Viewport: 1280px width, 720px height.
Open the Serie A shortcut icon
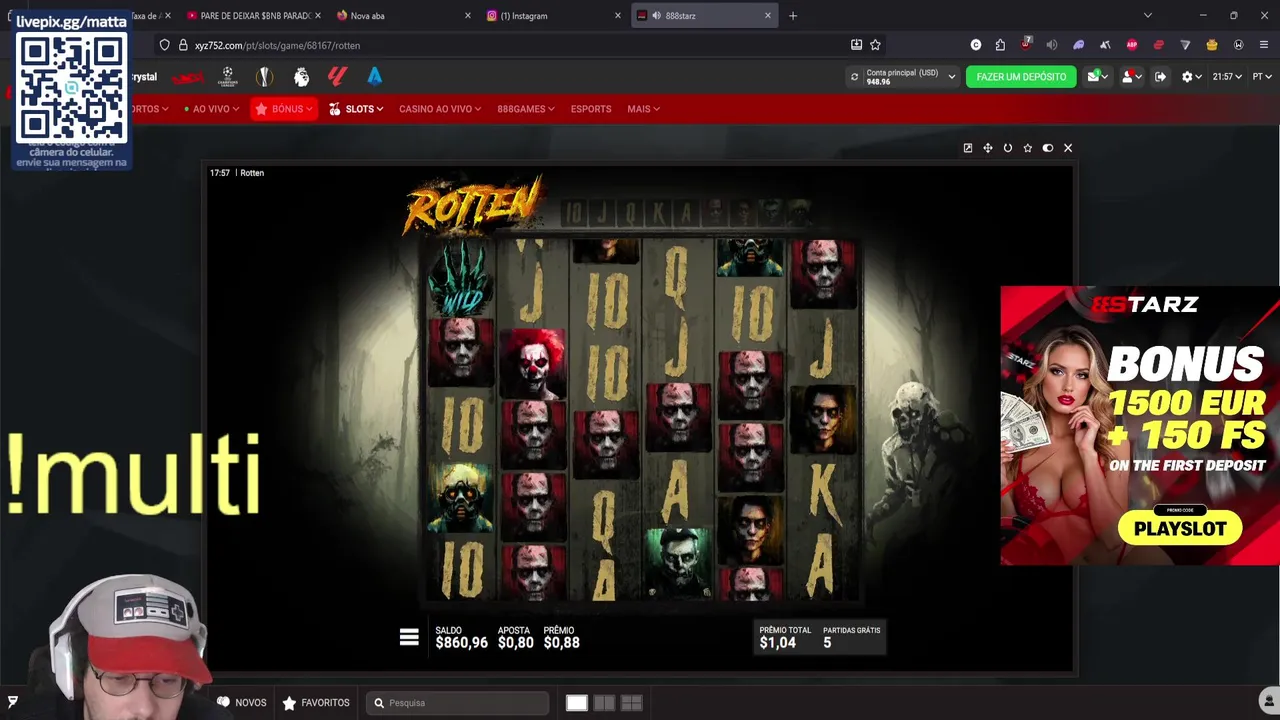pyautogui.click(x=375, y=77)
